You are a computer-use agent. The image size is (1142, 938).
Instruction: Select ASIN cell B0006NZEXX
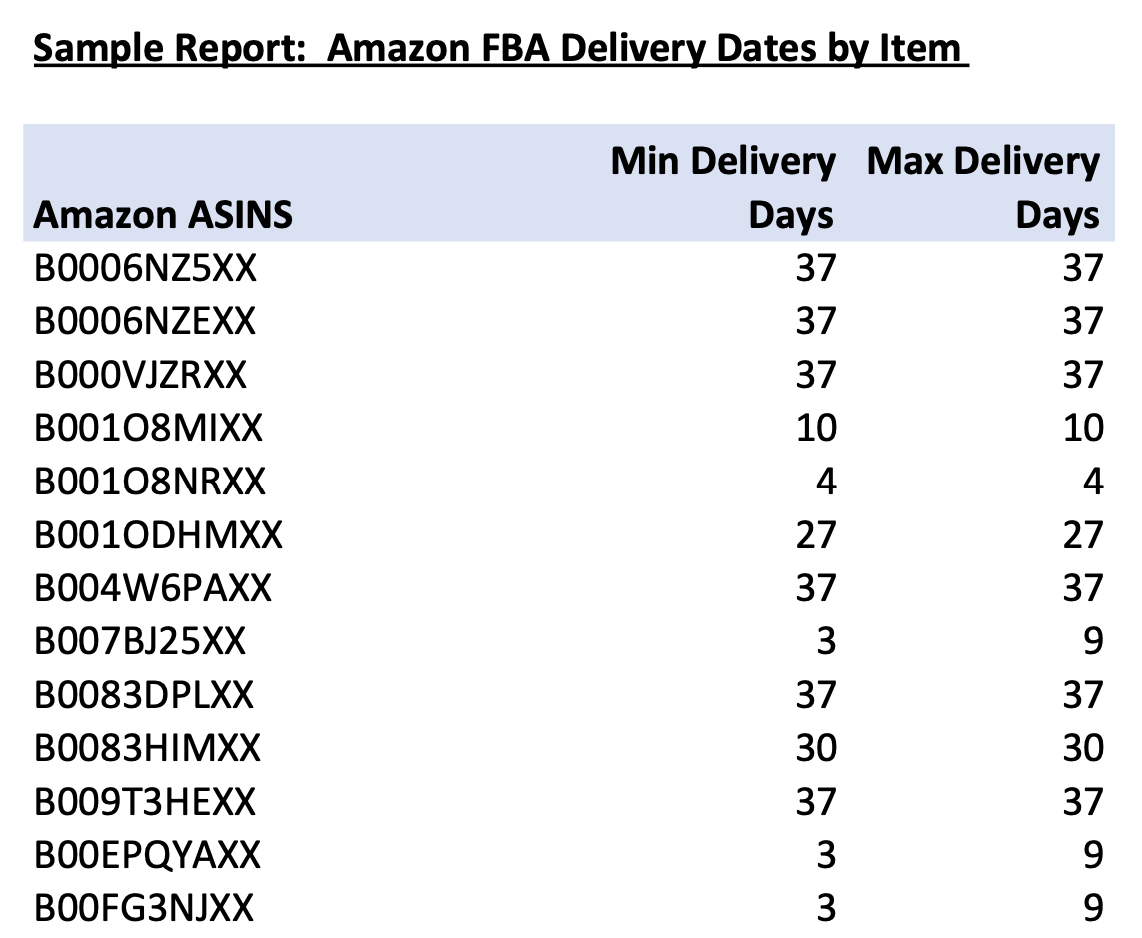145,322
